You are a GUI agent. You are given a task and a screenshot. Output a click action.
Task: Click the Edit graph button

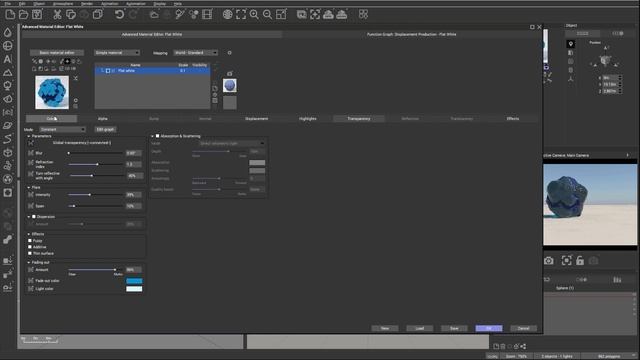tap(105, 129)
